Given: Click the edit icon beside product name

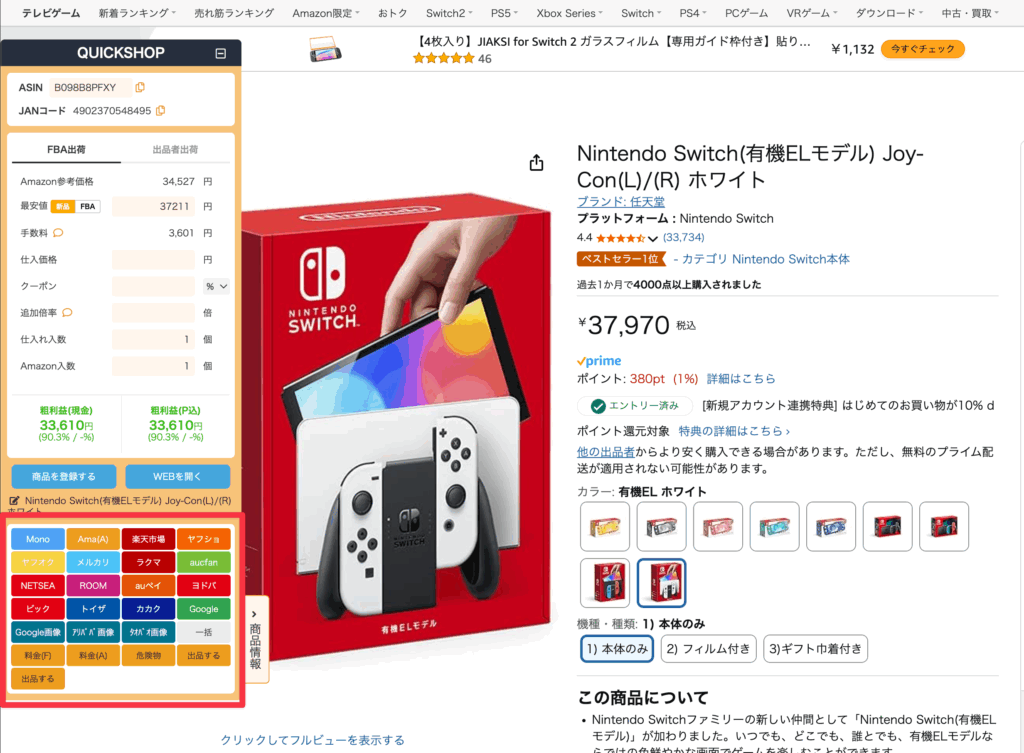Looking at the screenshot, I should point(14,501).
